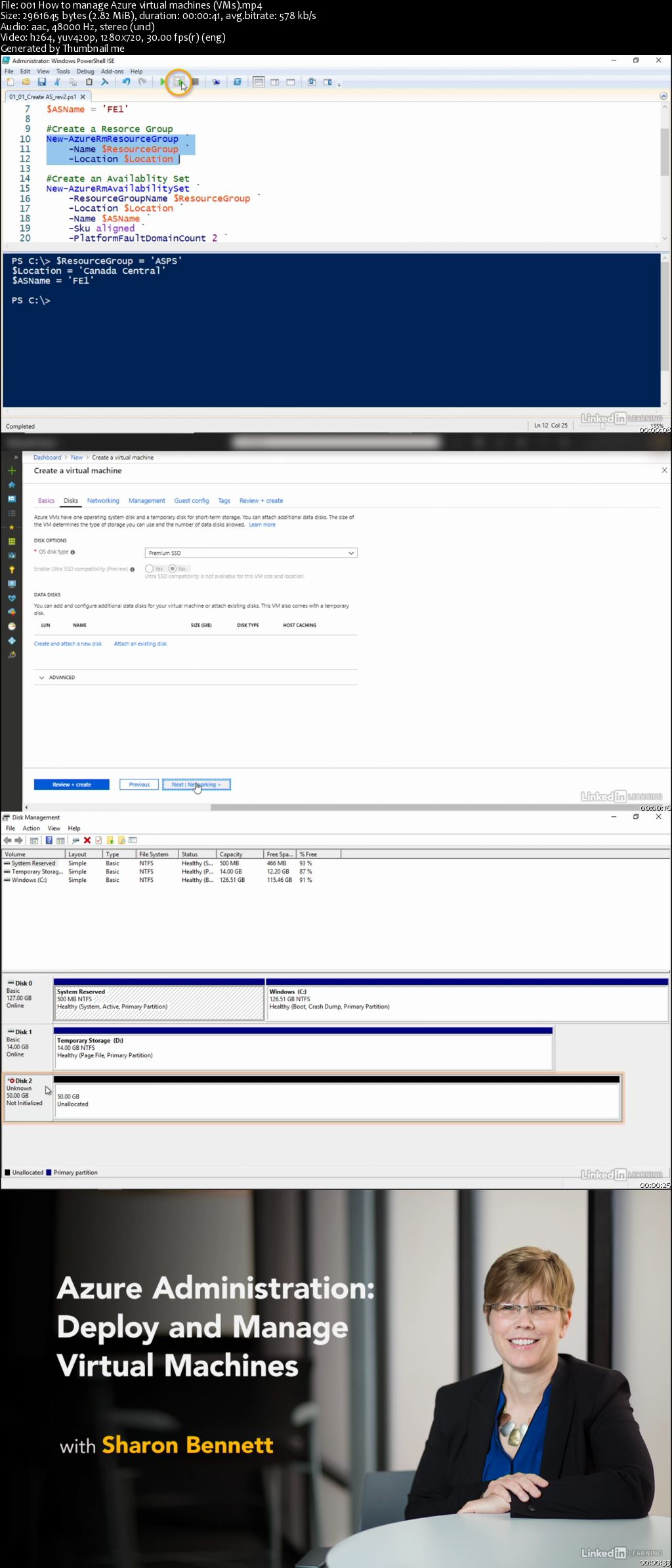Open All services list icon in Azure sidebar

pos(11,513)
